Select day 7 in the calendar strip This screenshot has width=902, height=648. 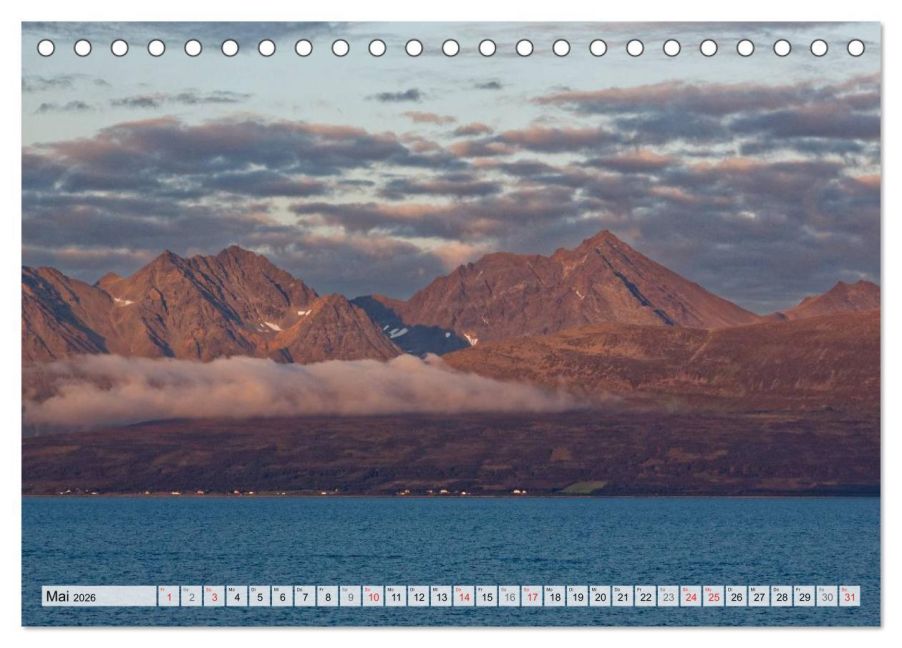(305, 596)
